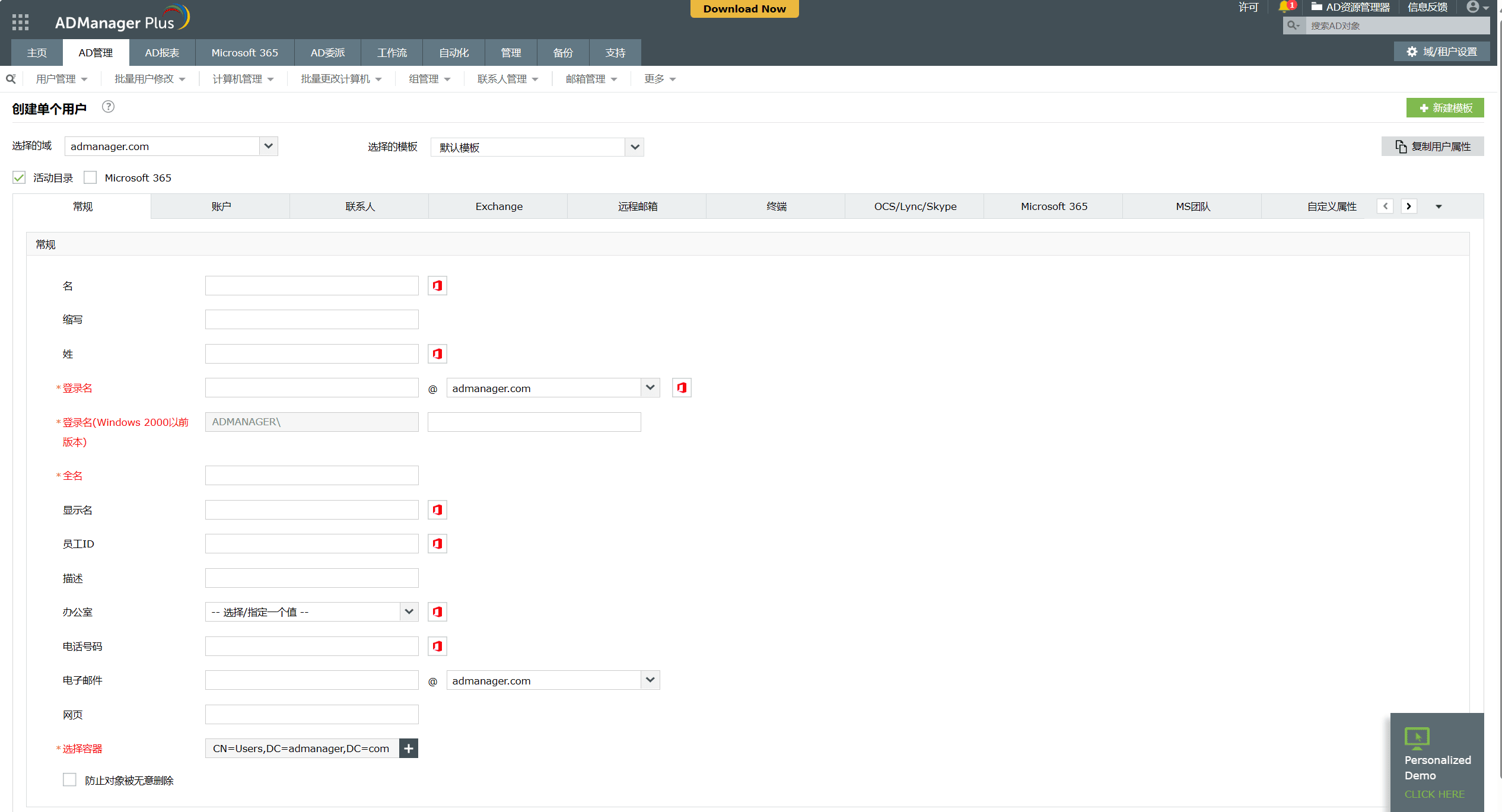Screen dimensions: 1502x812
Task: Click the submenu search magnifier icon
Action: pyautogui.click(x=11, y=79)
